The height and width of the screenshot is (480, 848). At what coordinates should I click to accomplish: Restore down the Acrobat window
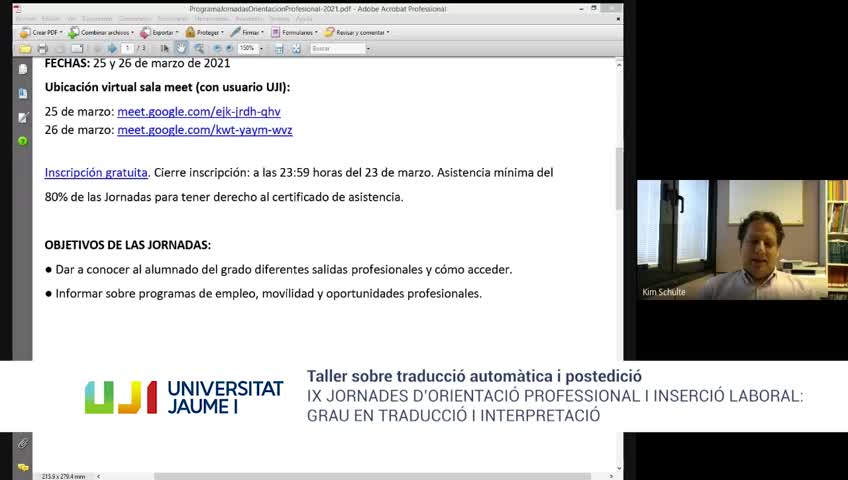[x=594, y=9]
